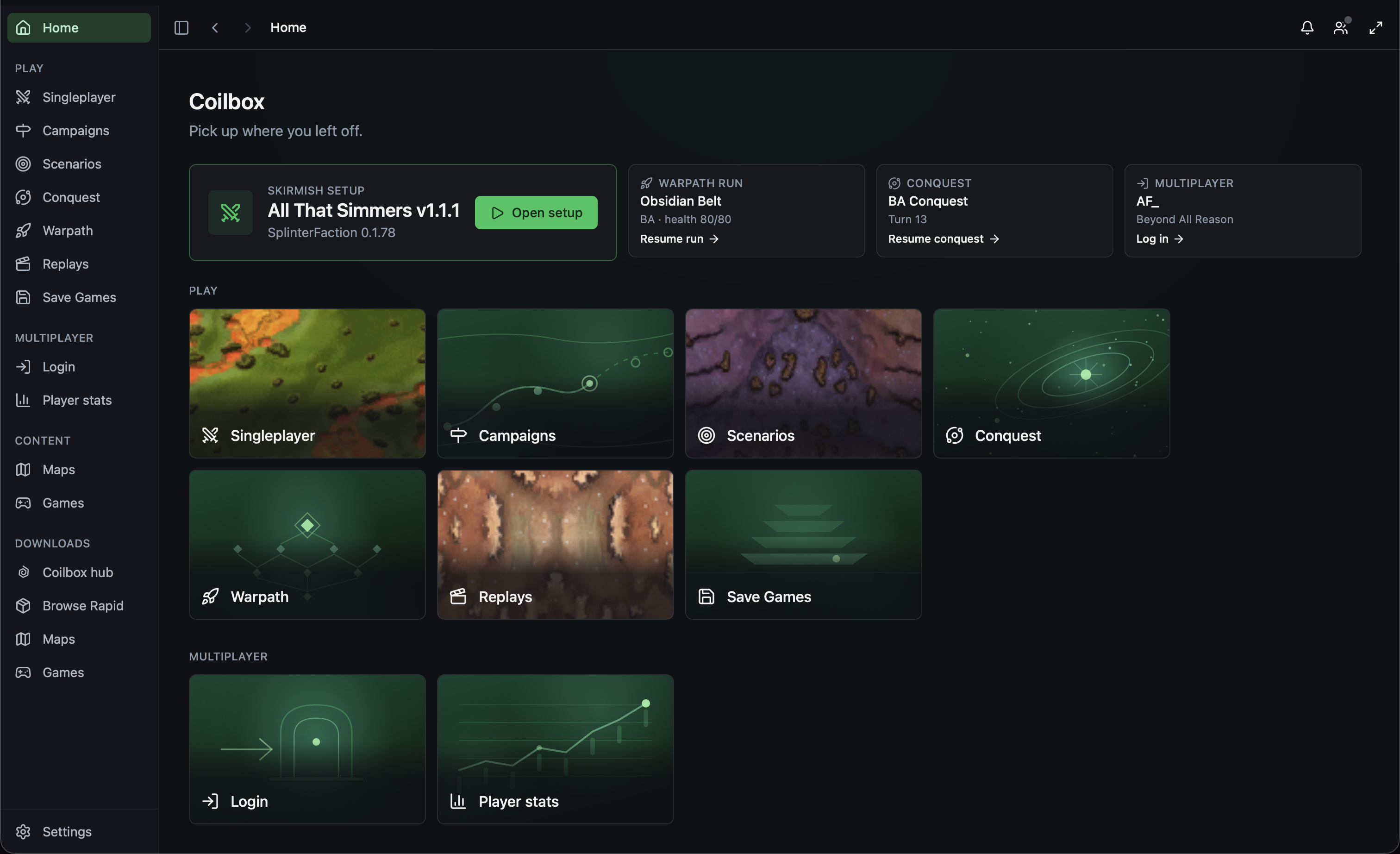Open the Conquest tile
The image size is (1400, 854).
coord(1052,383)
